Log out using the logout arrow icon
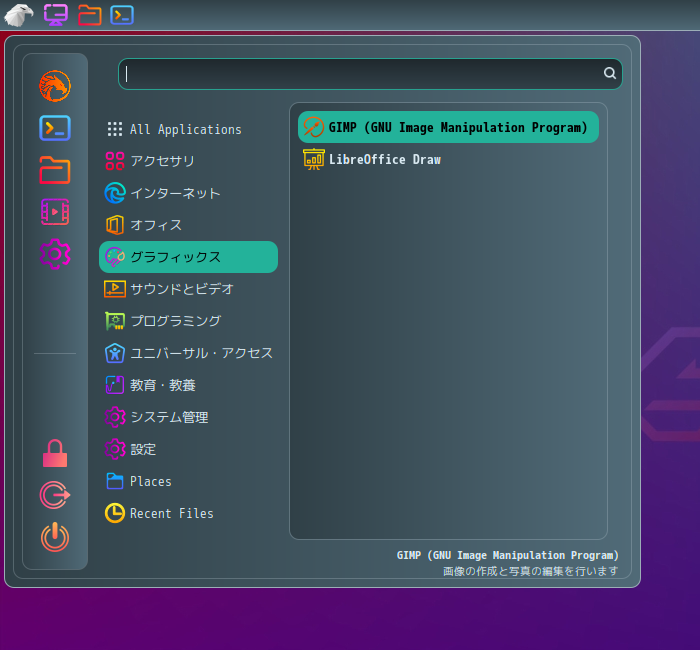Image resolution: width=700 pixels, height=650 pixels. (55, 495)
